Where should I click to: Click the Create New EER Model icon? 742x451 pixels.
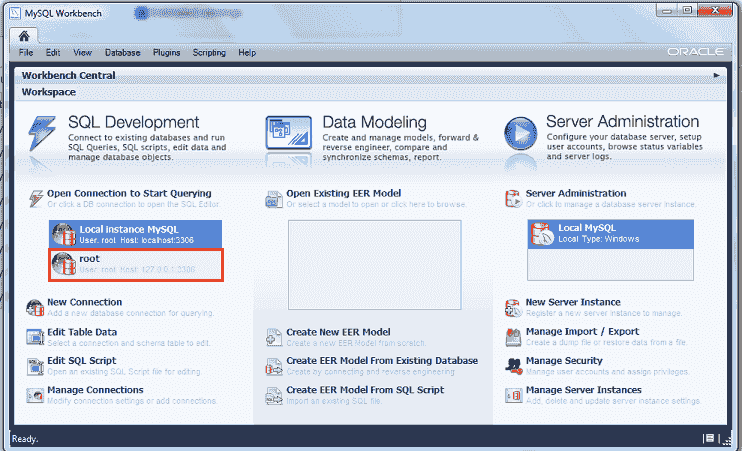pyautogui.click(x=274, y=337)
